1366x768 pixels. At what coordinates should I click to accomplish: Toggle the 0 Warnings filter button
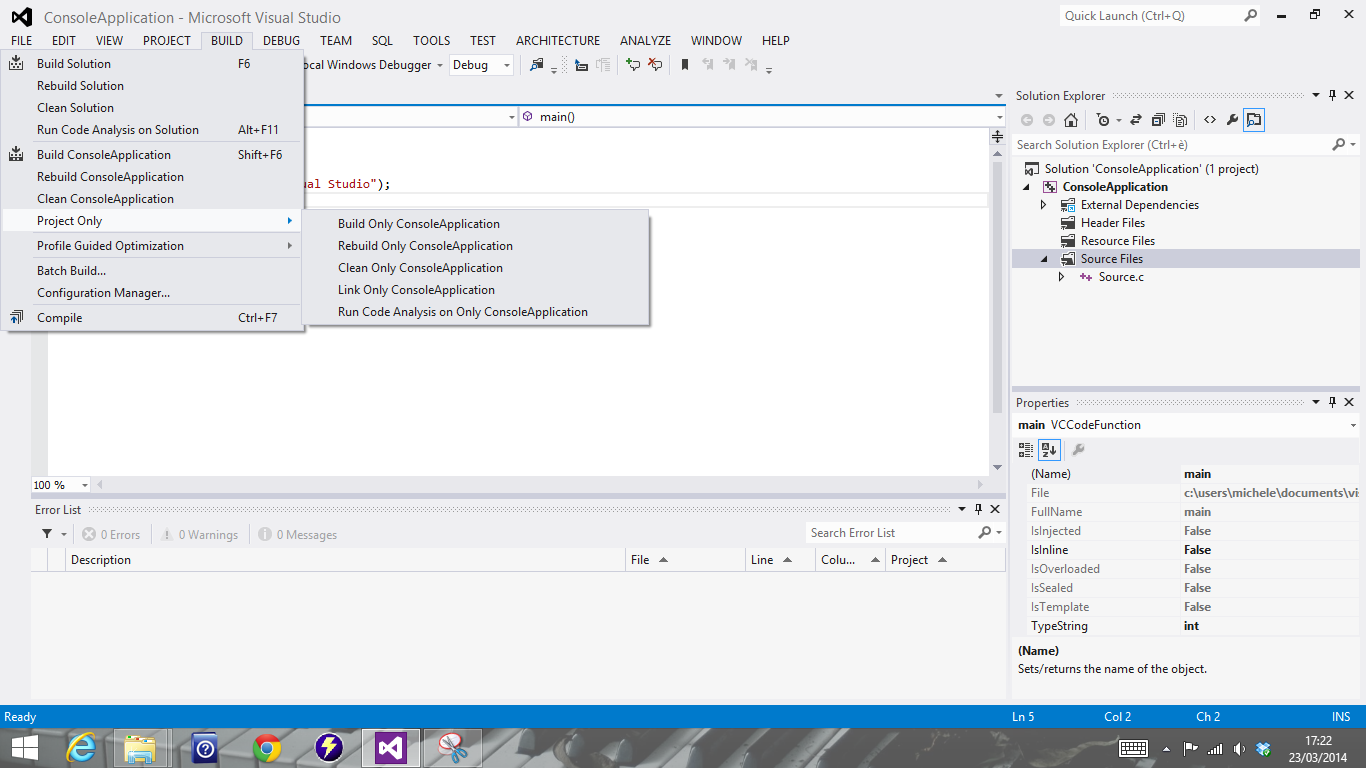coord(199,535)
